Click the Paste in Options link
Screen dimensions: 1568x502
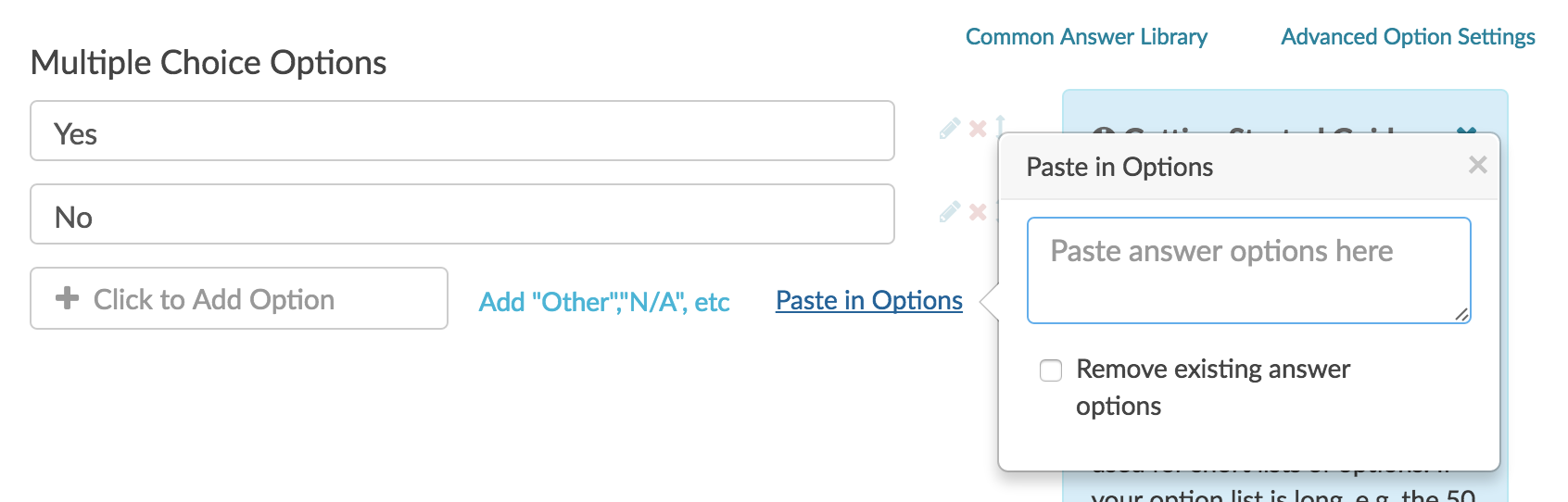click(868, 301)
